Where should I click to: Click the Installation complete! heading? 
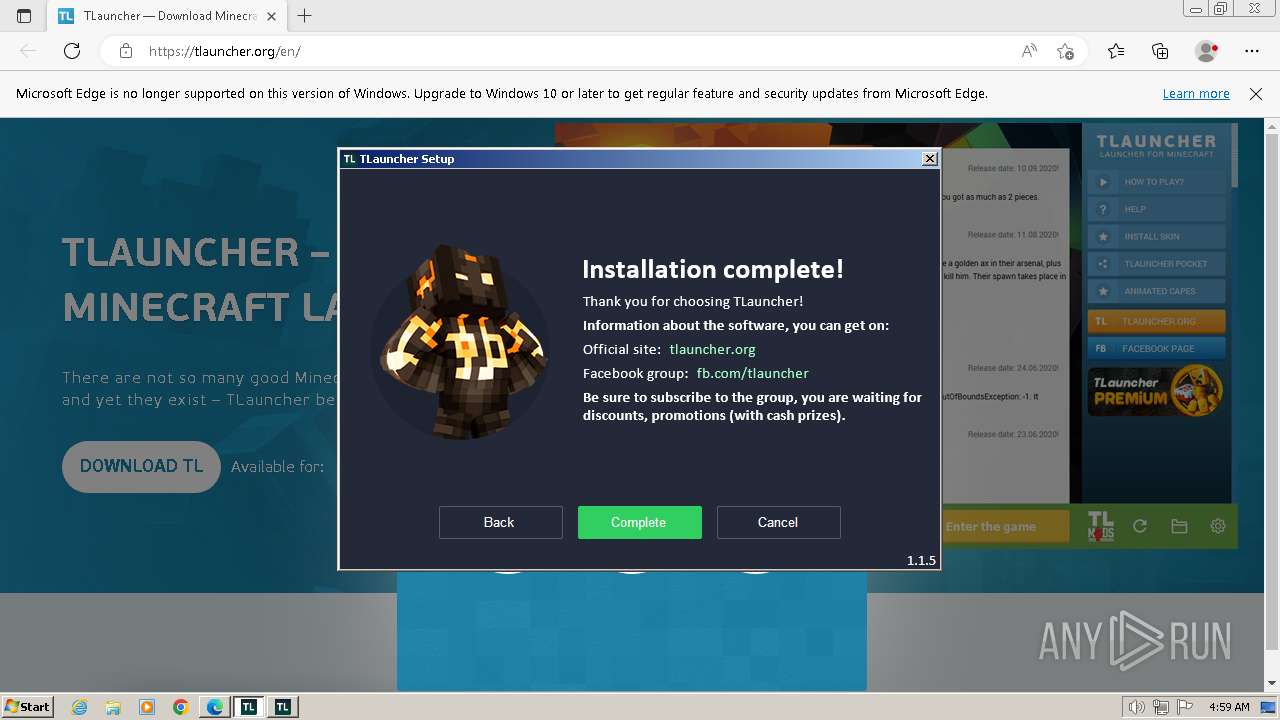pyautogui.click(x=713, y=269)
